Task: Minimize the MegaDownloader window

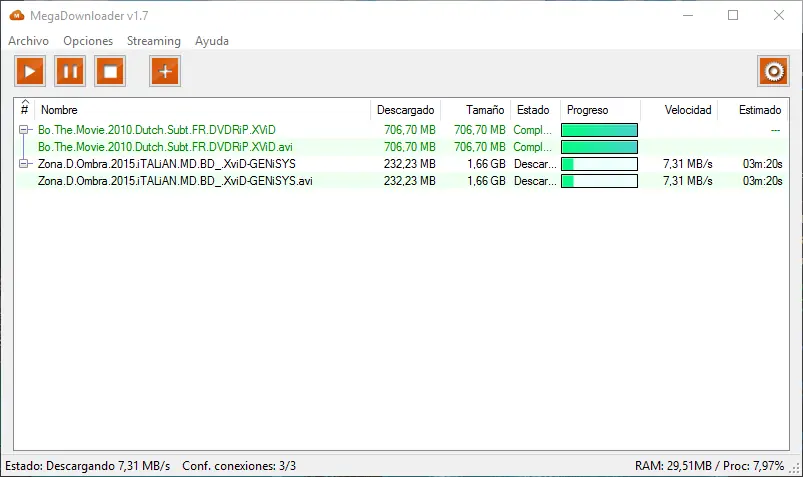Action: (x=688, y=15)
